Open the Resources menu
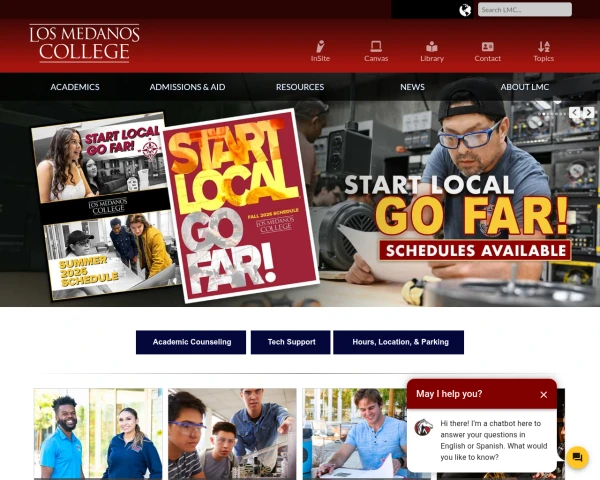Screen dimensions: 600x480 (300, 87)
